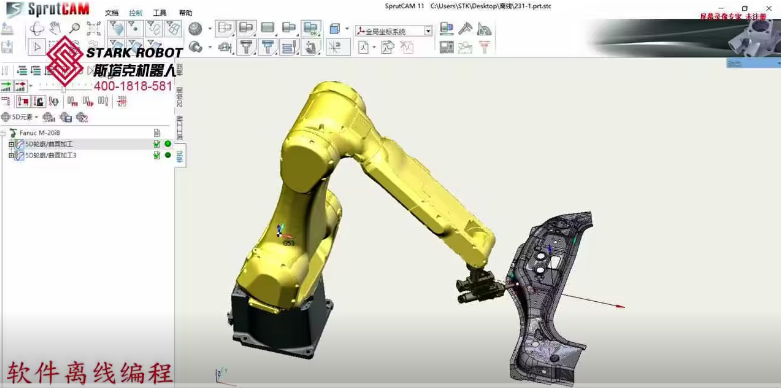Open the global coordinate system dropdown
This screenshot has height=388, width=781.
[393, 31]
